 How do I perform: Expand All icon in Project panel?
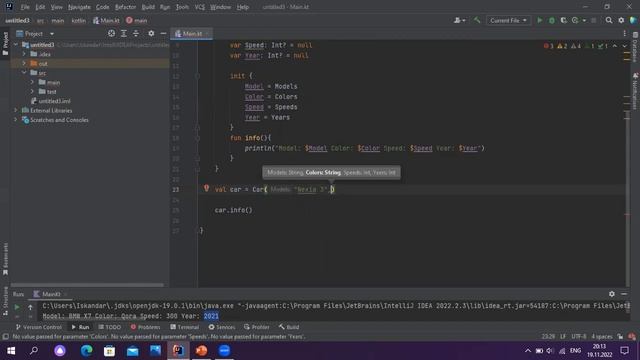click(124, 33)
